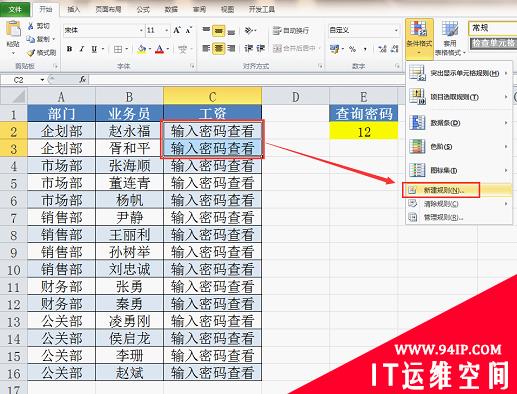The height and width of the screenshot is (394, 517).
Task: Click the center align text icon
Action: [219, 49]
